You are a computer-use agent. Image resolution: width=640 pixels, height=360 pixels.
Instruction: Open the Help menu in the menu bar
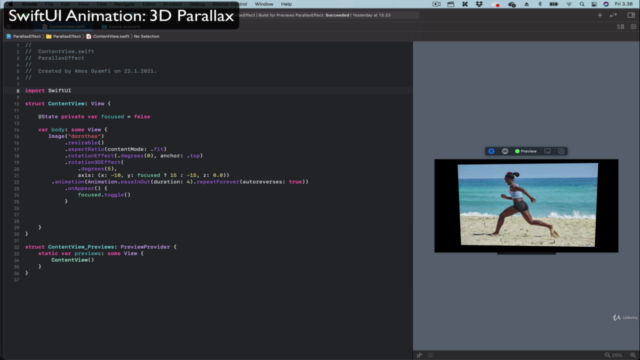(286, 4)
